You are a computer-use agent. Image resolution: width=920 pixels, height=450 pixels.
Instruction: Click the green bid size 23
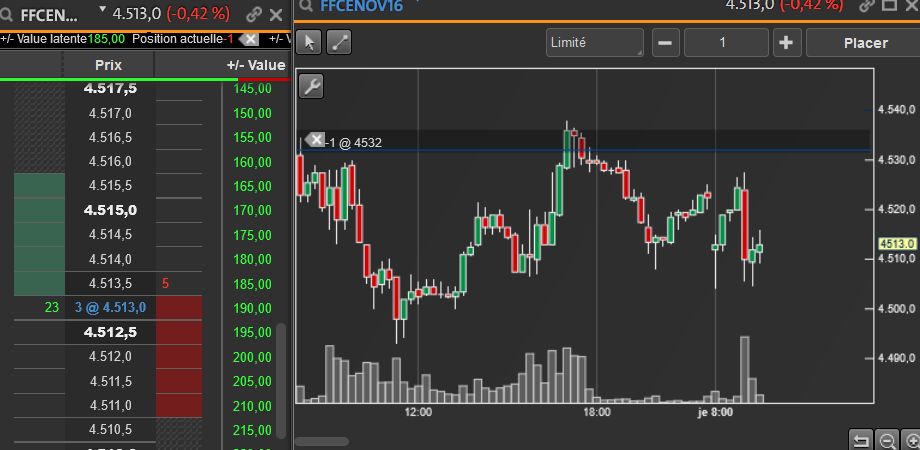[x=52, y=307]
